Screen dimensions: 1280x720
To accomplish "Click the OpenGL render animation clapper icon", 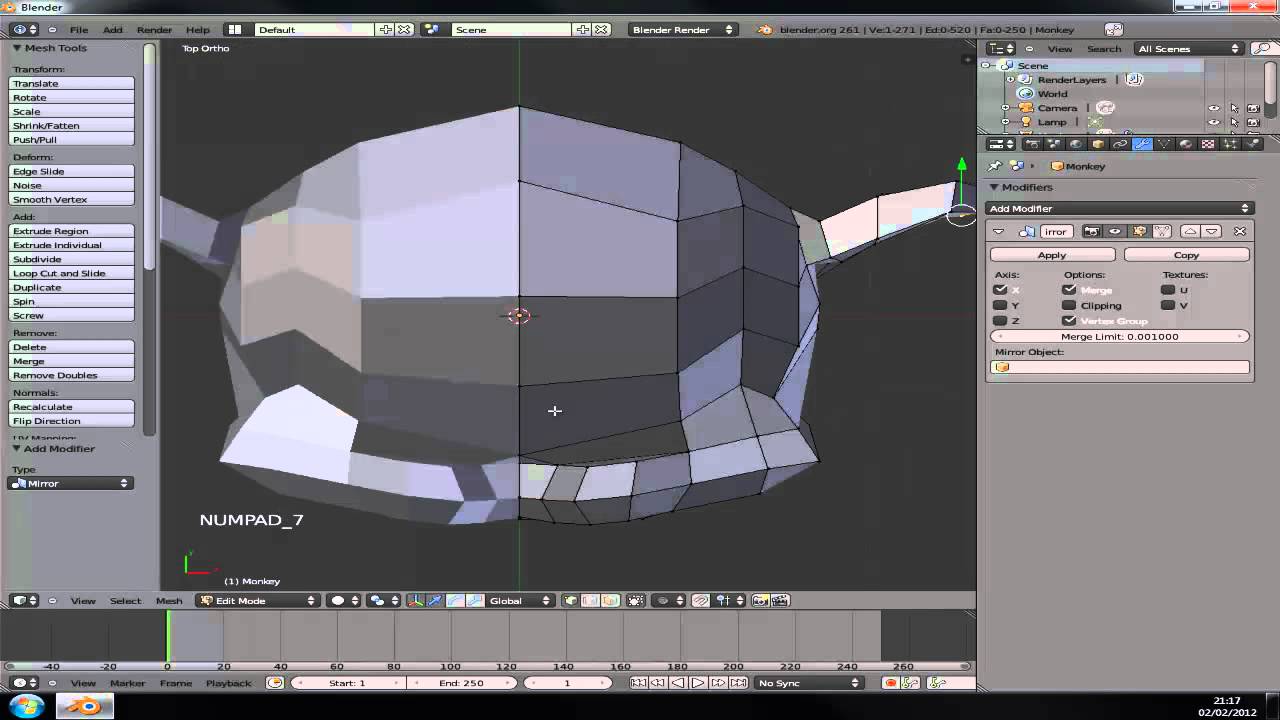I will [779, 600].
